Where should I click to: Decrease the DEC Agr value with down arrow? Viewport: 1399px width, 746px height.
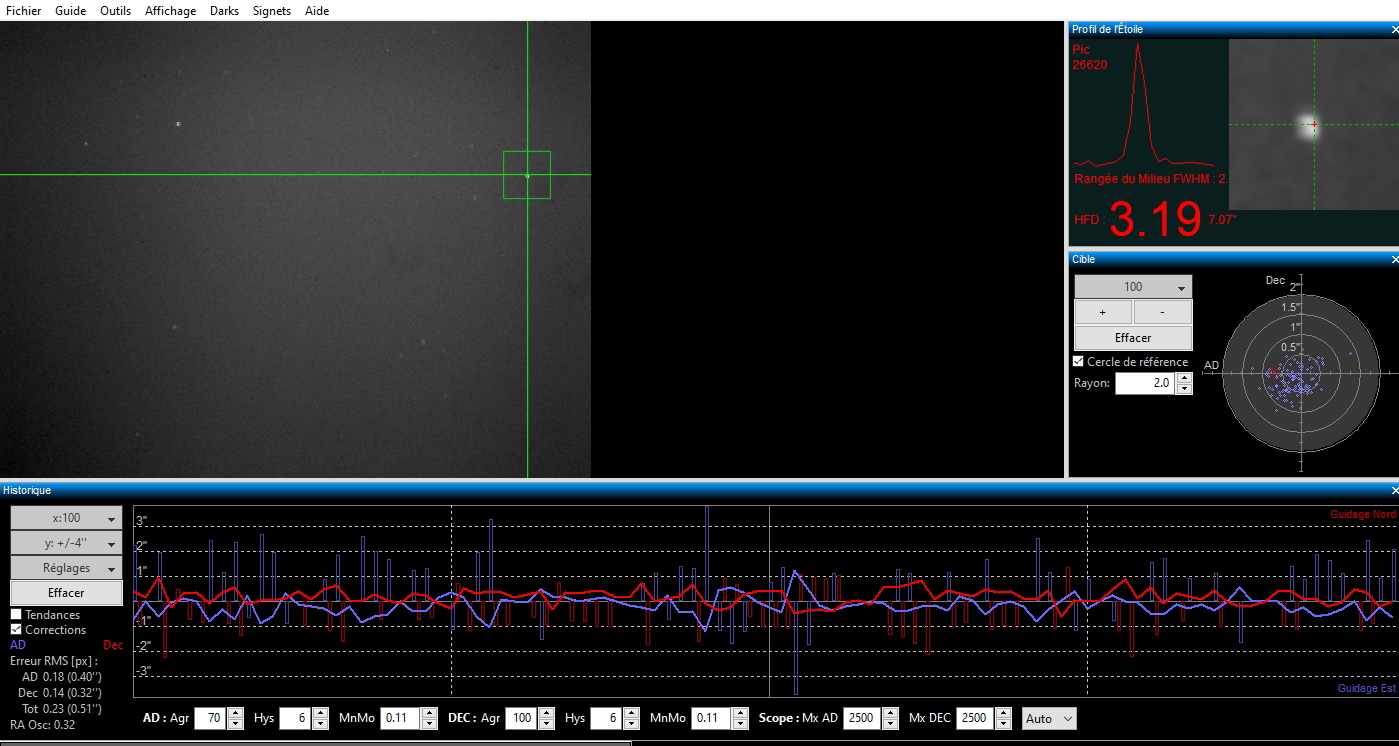546,724
